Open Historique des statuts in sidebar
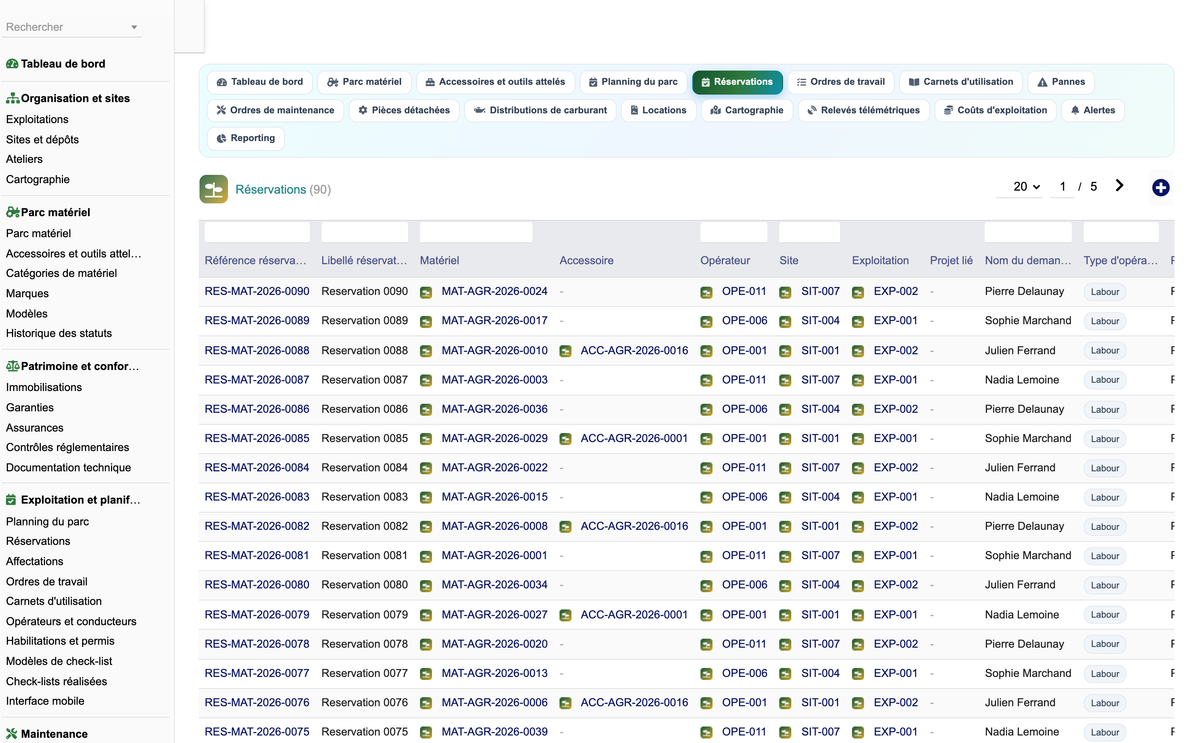The width and height of the screenshot is (1200, 743). [x=59, y=334]
